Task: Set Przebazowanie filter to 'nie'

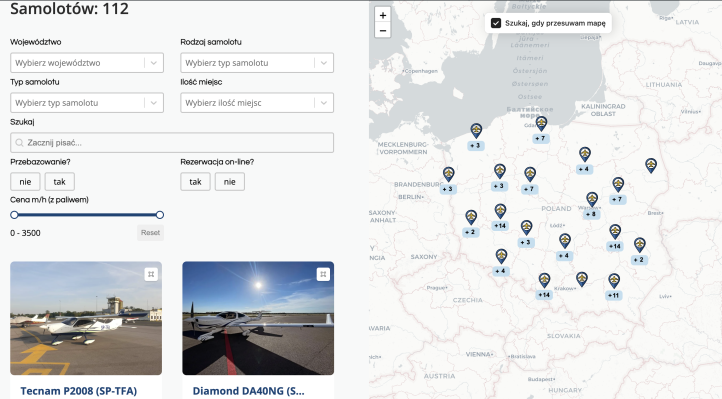Action: [25, 182]
